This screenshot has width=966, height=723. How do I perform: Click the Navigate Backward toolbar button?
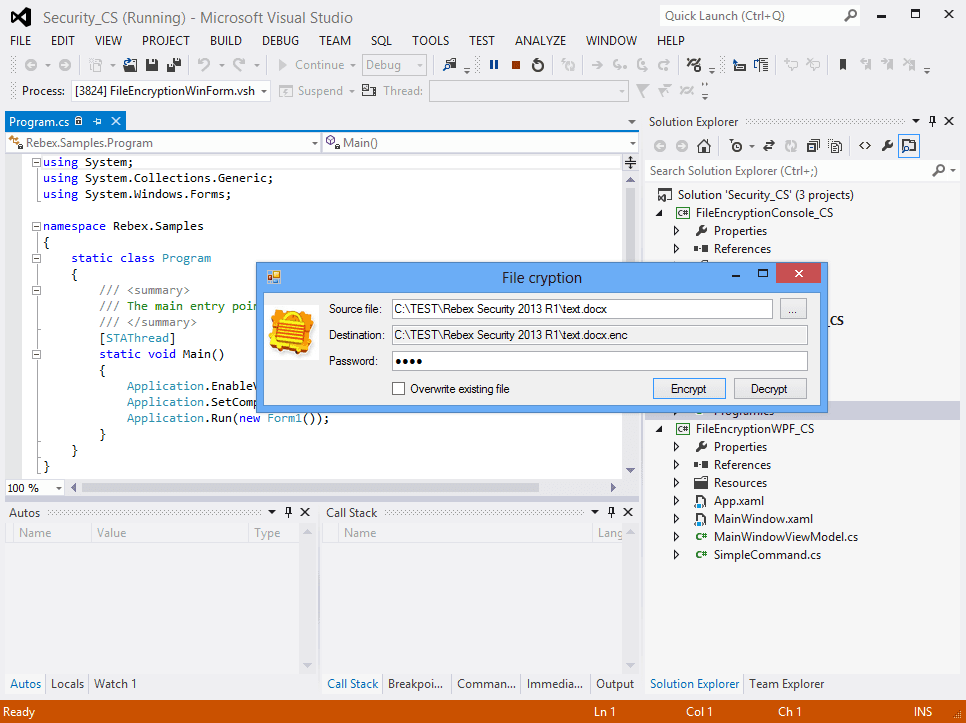click(31, 65)
